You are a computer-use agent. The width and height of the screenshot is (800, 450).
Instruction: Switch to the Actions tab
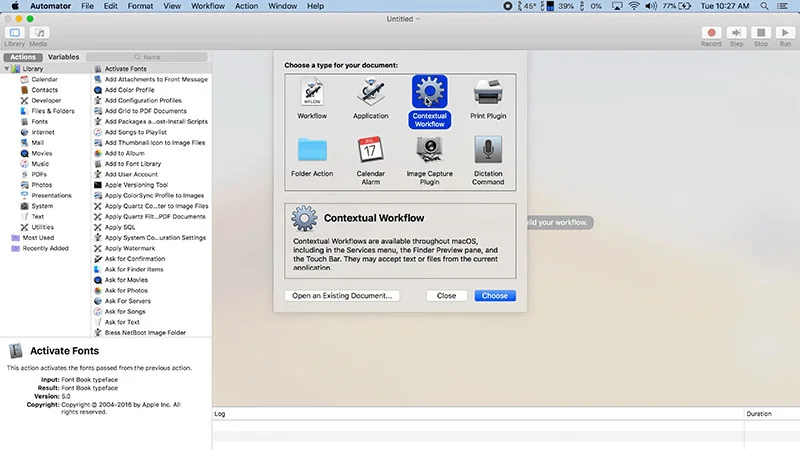click(23, 57)
